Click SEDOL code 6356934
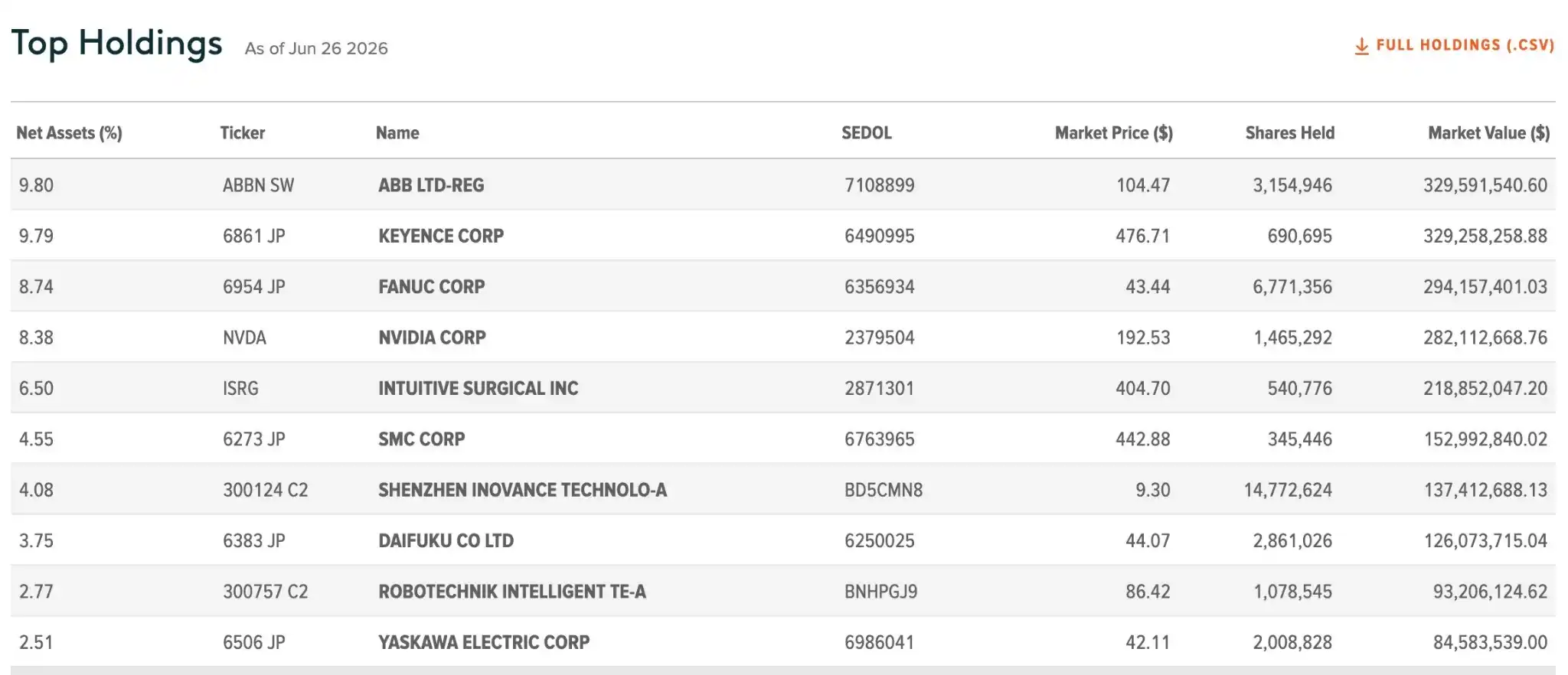Screen dimensions: 1568x675 click(x=880, y=287)
